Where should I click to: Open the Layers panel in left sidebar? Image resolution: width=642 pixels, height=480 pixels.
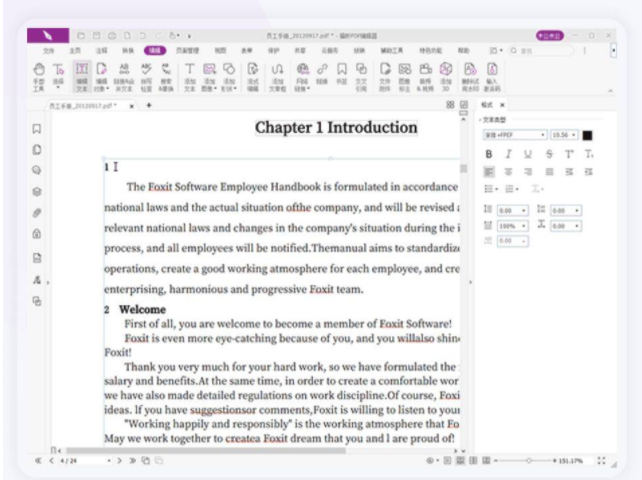coord(37,191)
